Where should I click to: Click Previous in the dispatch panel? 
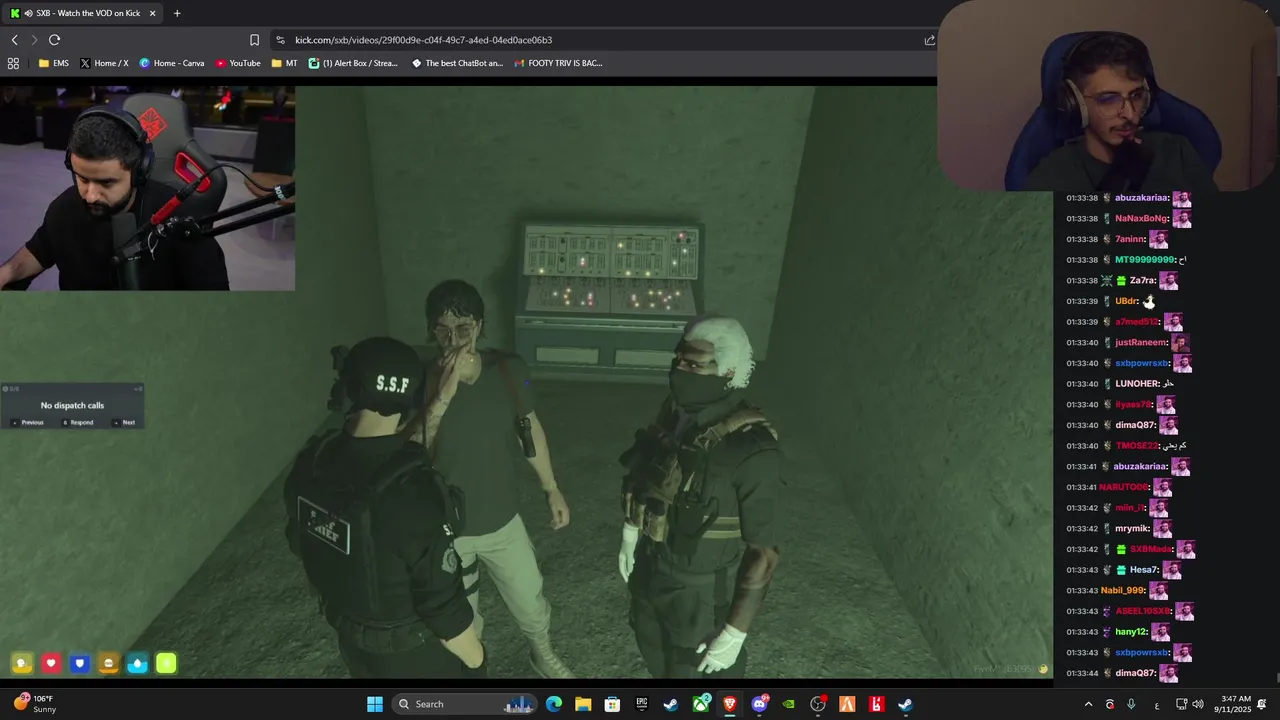tap(28, 422)
